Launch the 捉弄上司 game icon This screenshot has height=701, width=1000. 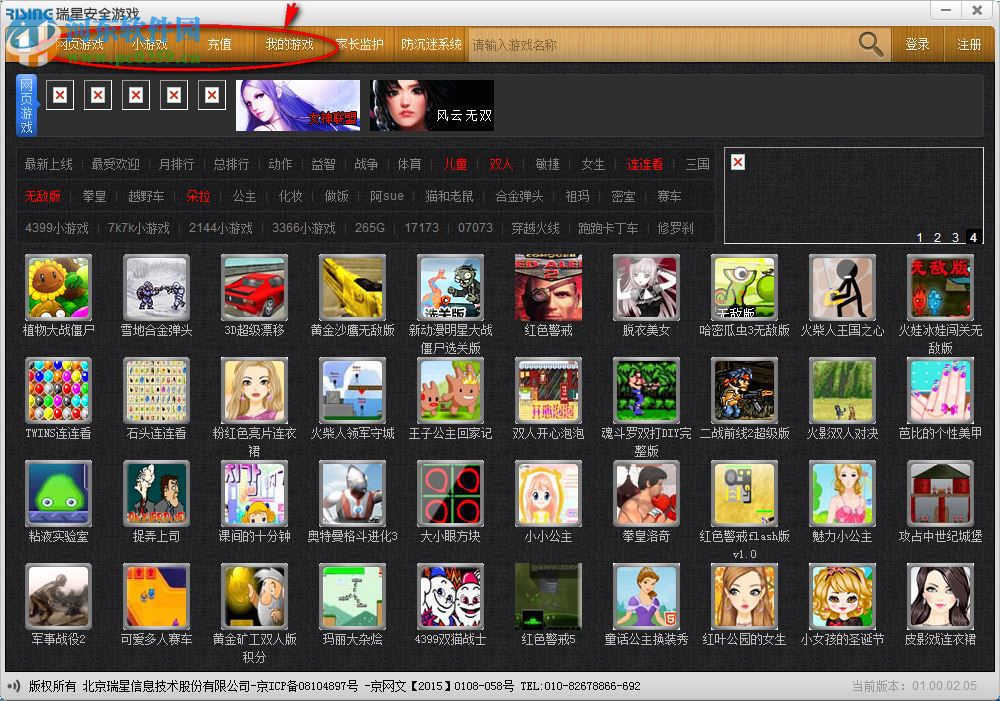tap(156, 493)
